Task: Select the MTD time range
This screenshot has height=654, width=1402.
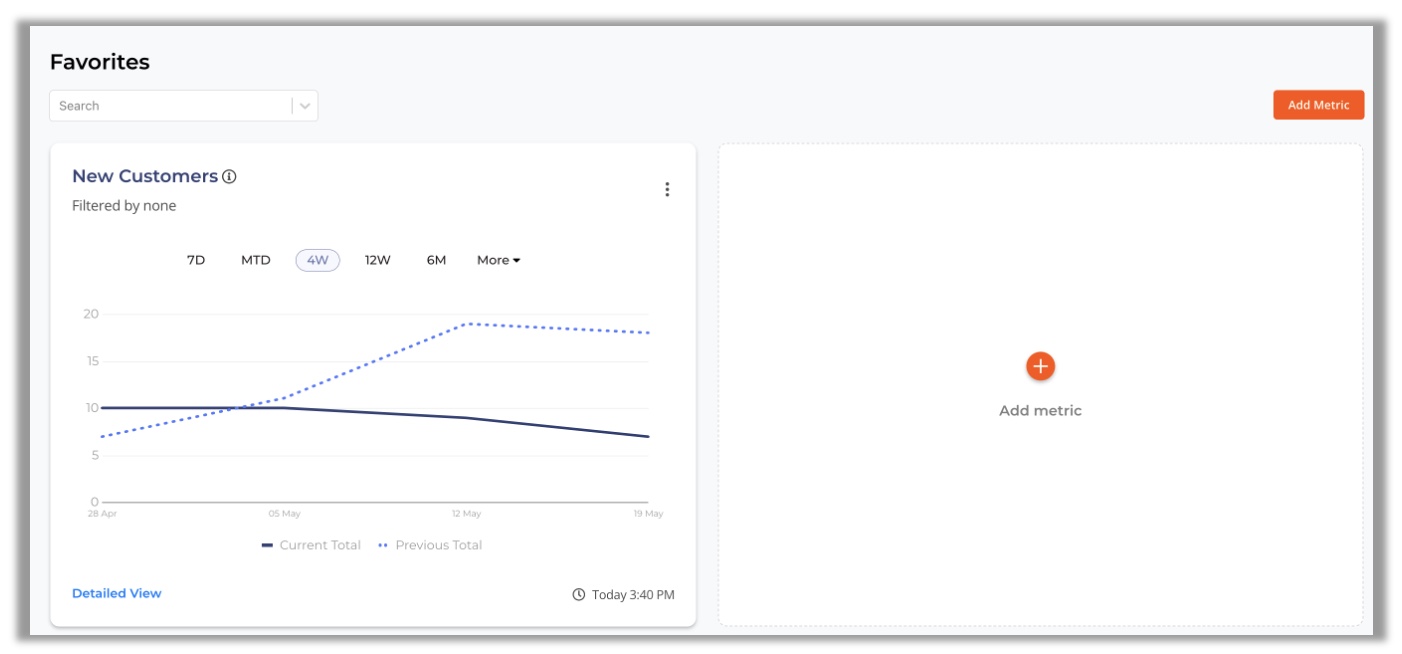Action: (x=256, y=260)
